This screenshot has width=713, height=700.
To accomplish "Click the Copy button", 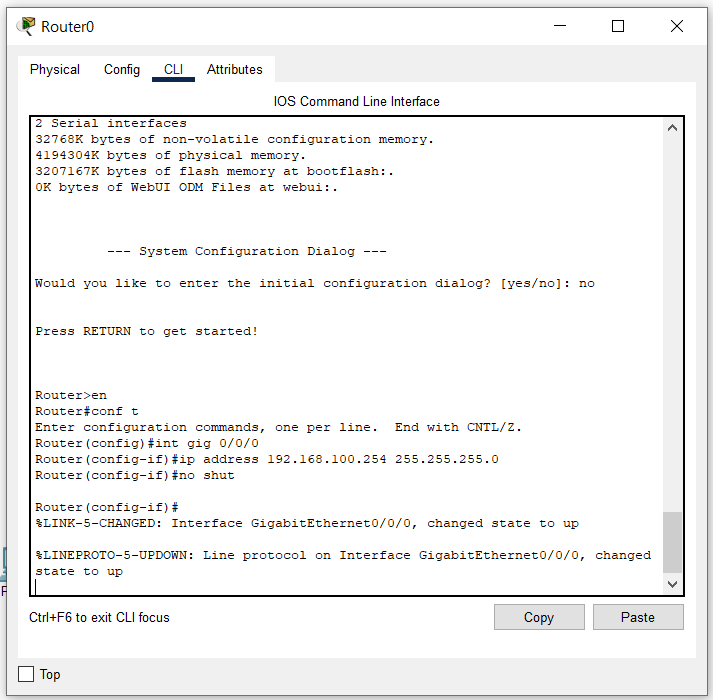I will tap(539, 617).
